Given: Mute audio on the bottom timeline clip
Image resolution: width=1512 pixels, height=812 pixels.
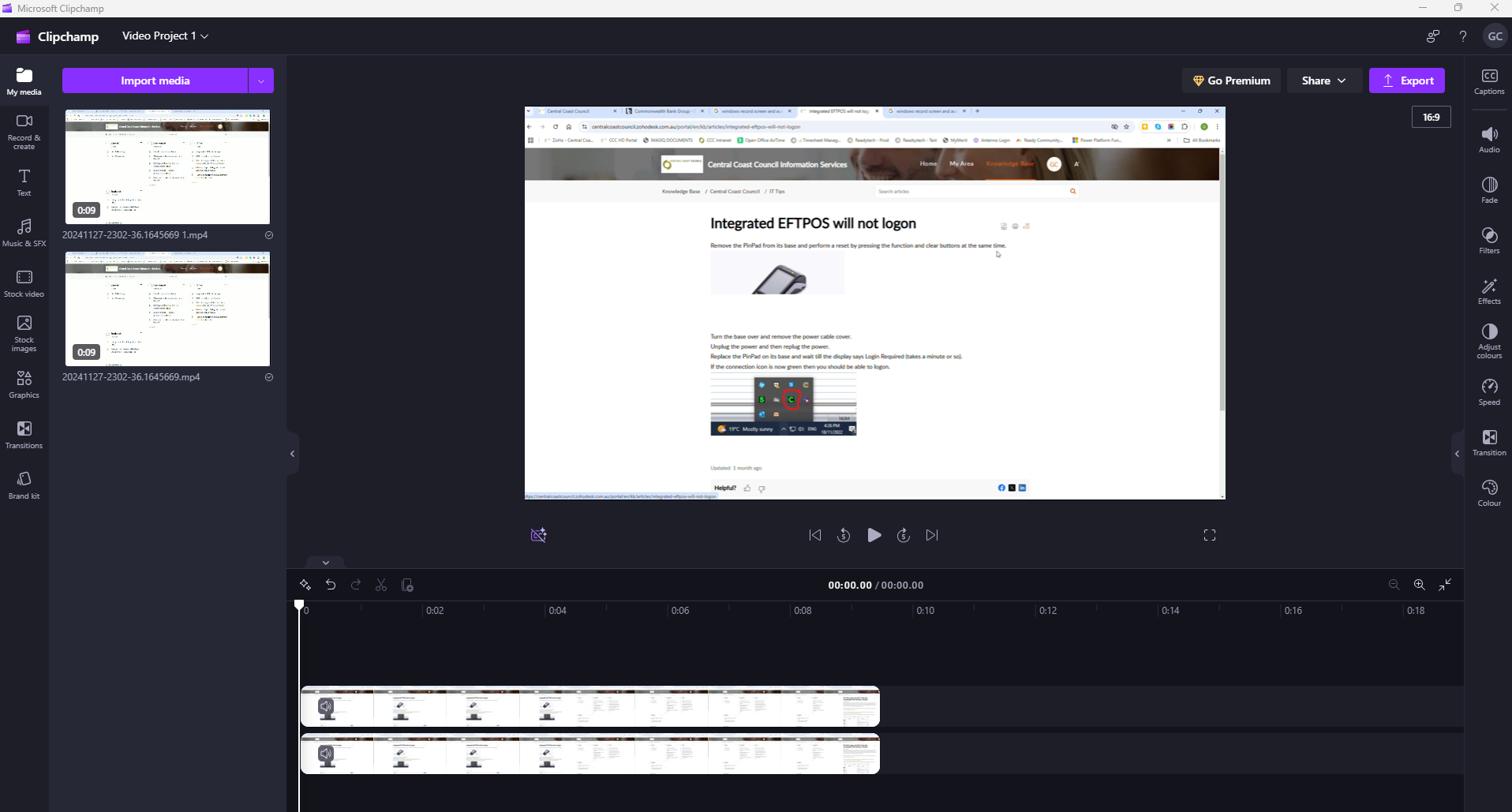Looking at the screenshot, I should click(x=326, y=754).
